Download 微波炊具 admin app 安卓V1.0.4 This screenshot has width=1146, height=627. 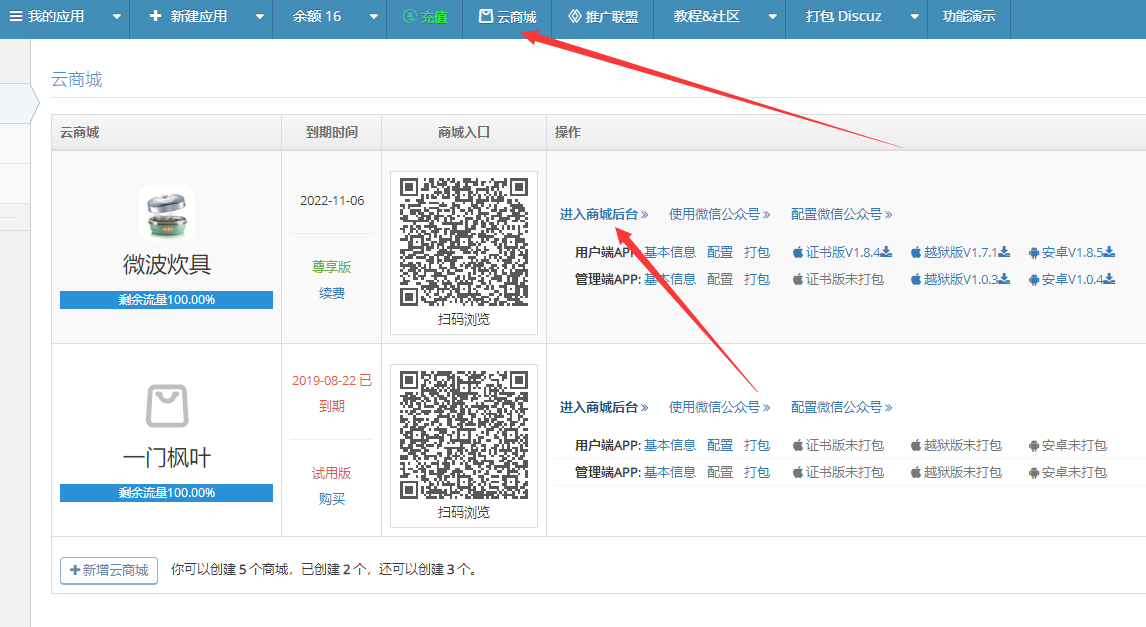coord(1071,279)
